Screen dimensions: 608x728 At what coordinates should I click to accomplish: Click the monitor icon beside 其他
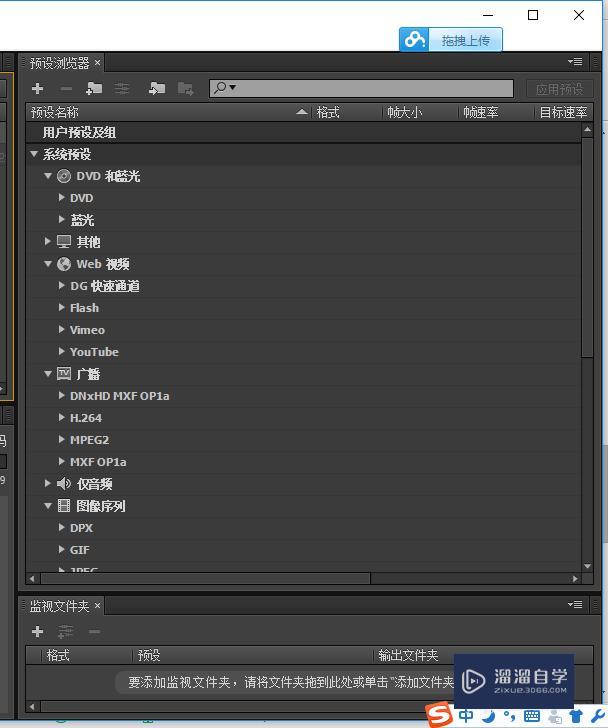64,241
